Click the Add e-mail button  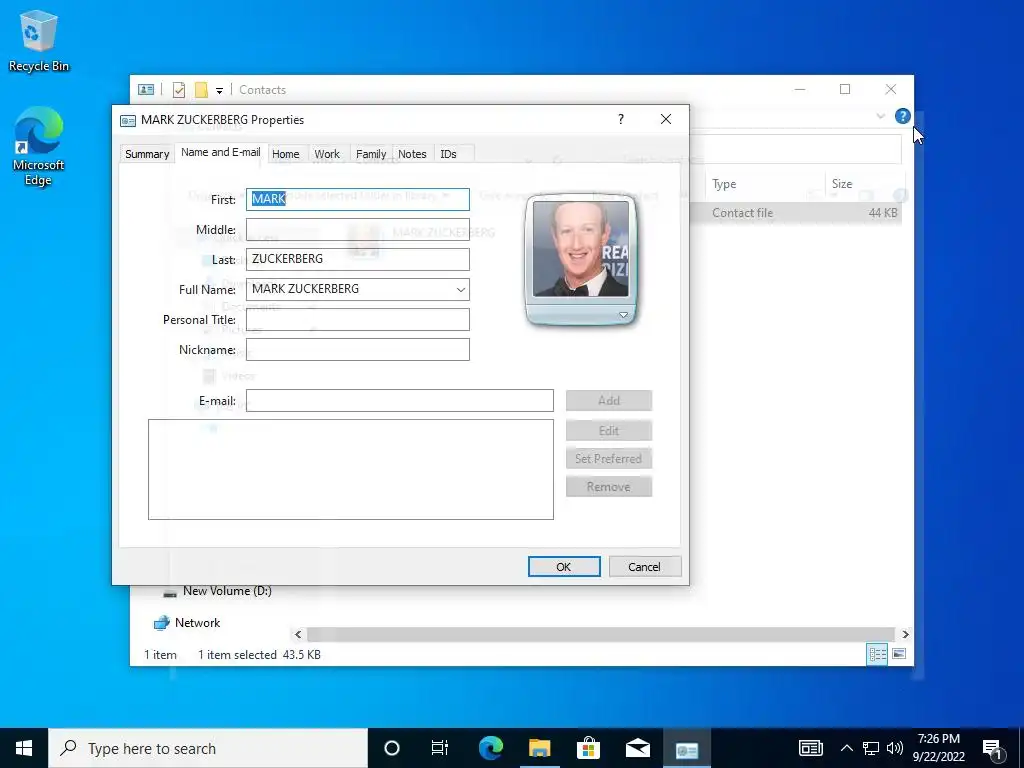click(x=609, y=400)
